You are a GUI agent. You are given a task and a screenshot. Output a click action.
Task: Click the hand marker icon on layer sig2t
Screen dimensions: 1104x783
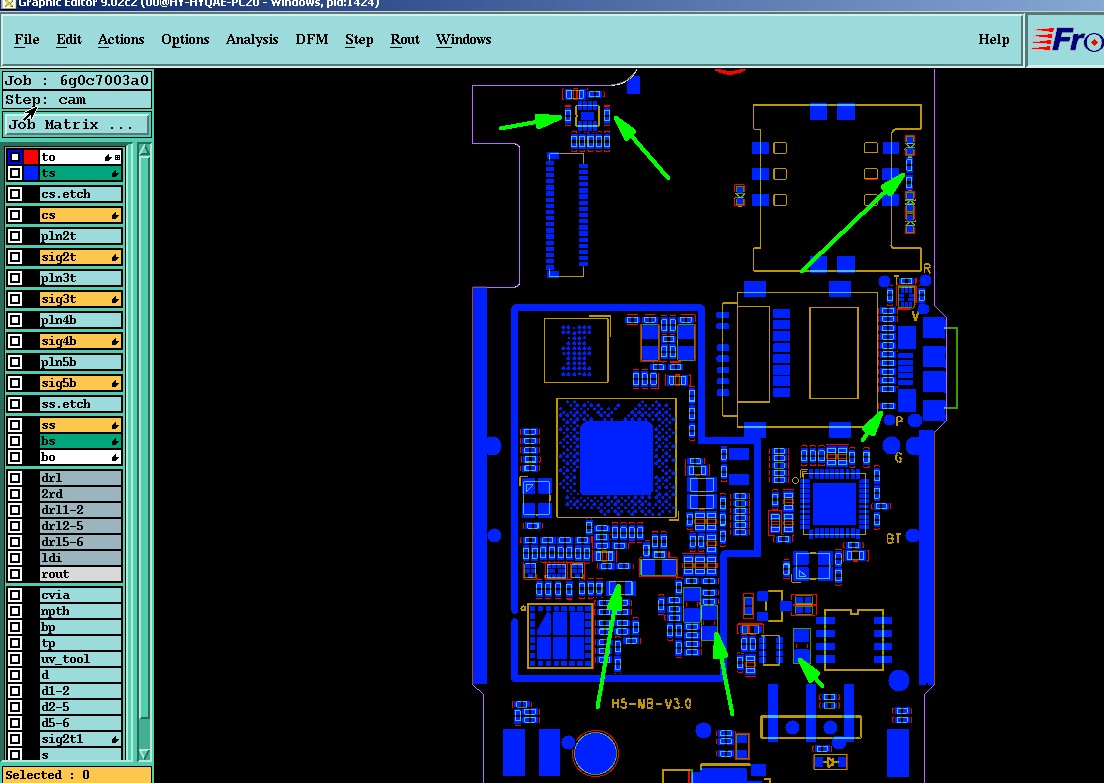[x=115, y=258]
